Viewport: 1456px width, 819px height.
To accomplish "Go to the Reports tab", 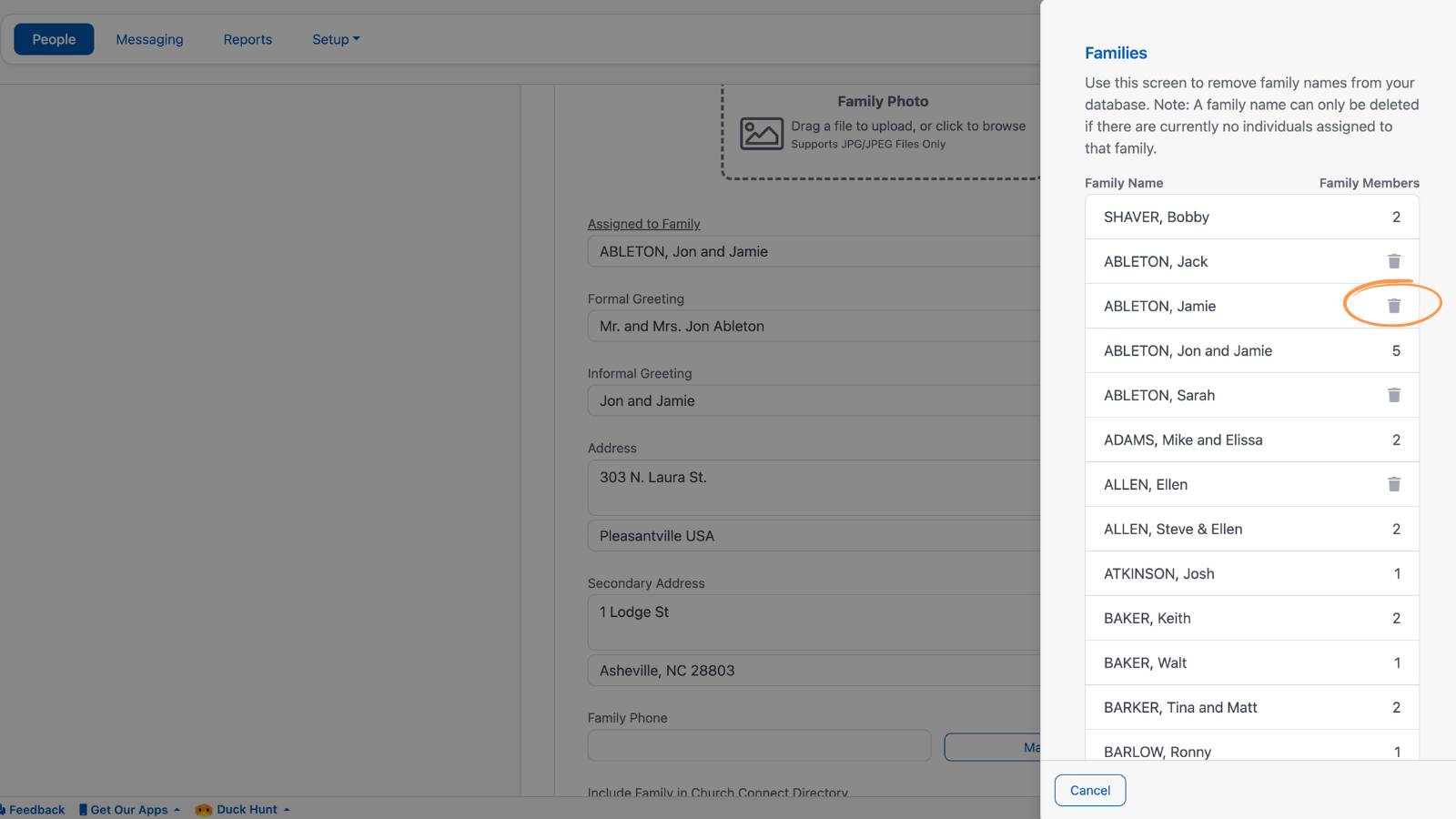I will tap(248, 39).
